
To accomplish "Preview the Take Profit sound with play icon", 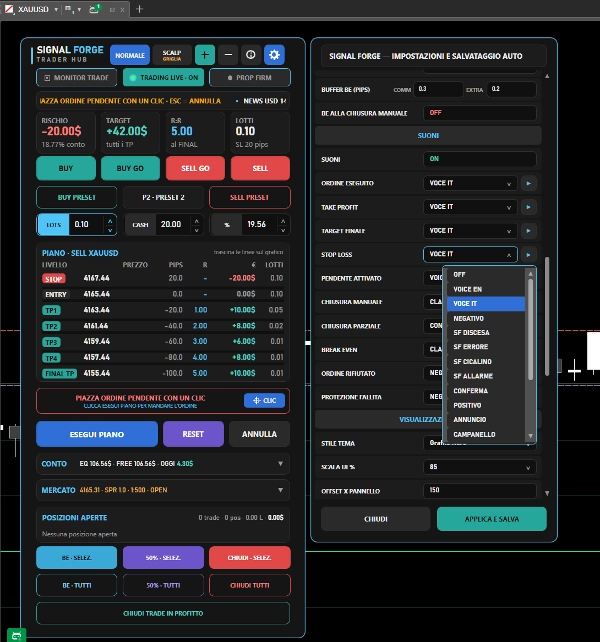I will (529, 207).
